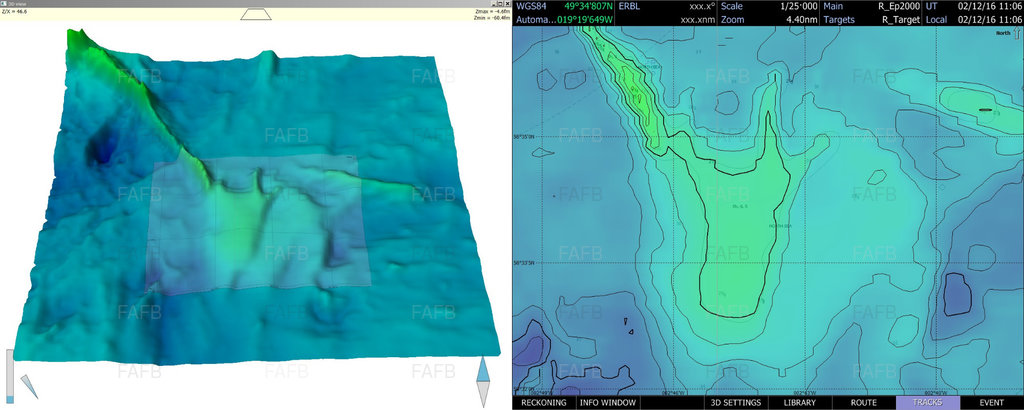Viewport: 1024px width, 410px height.
Task: Open the LIBRARY panel
Action: click(799, 402)
